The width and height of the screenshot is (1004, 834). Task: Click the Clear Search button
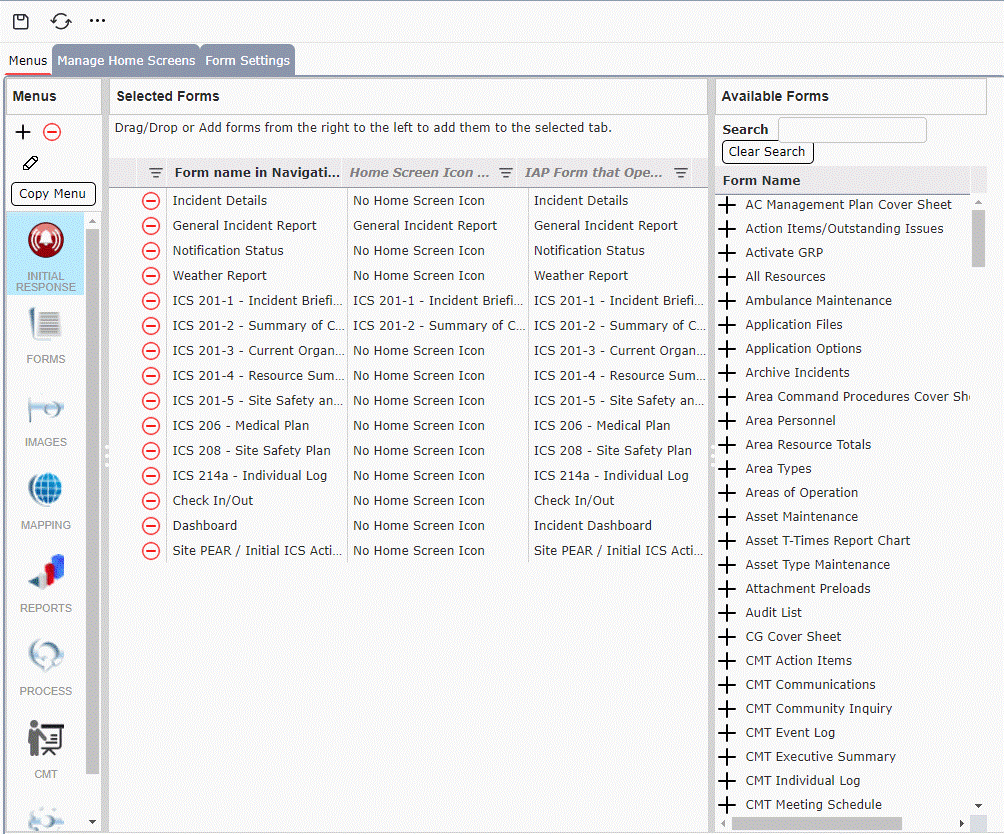pos(767,152)
